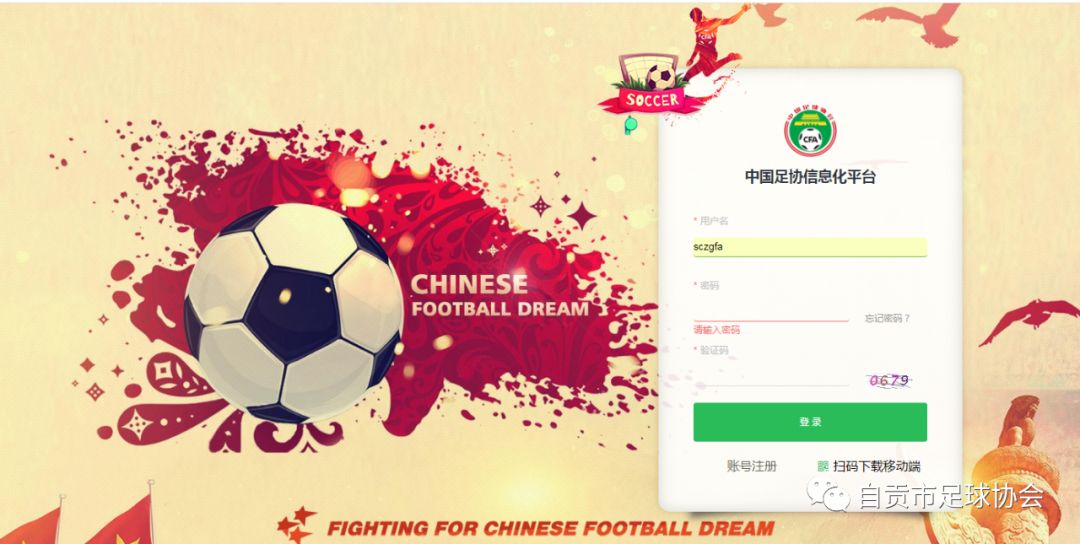The image size is (1080, 544).
Task: Click the FIGHTING FOR CHINESE FOOTBALL DREAM slogan
Action: 550,529
